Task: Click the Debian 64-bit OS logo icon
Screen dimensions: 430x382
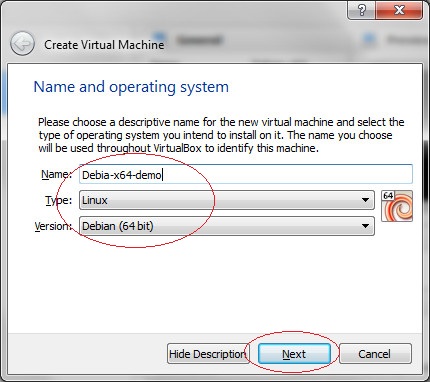Action: coord(397,206)
